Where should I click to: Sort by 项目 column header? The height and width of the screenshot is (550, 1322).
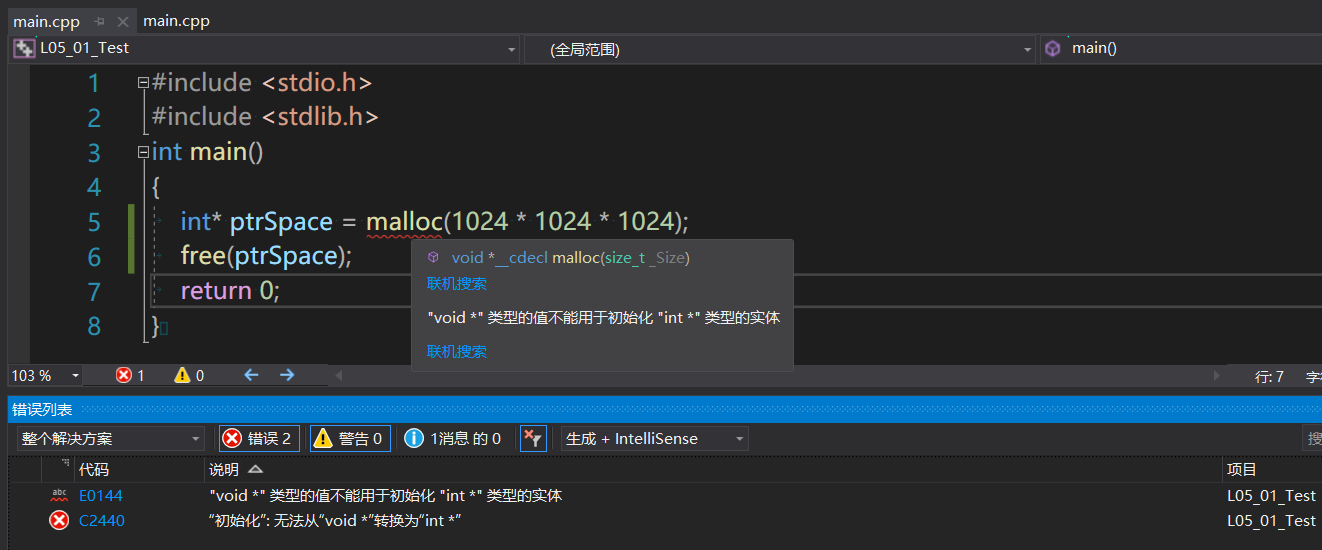[1272, 469]
